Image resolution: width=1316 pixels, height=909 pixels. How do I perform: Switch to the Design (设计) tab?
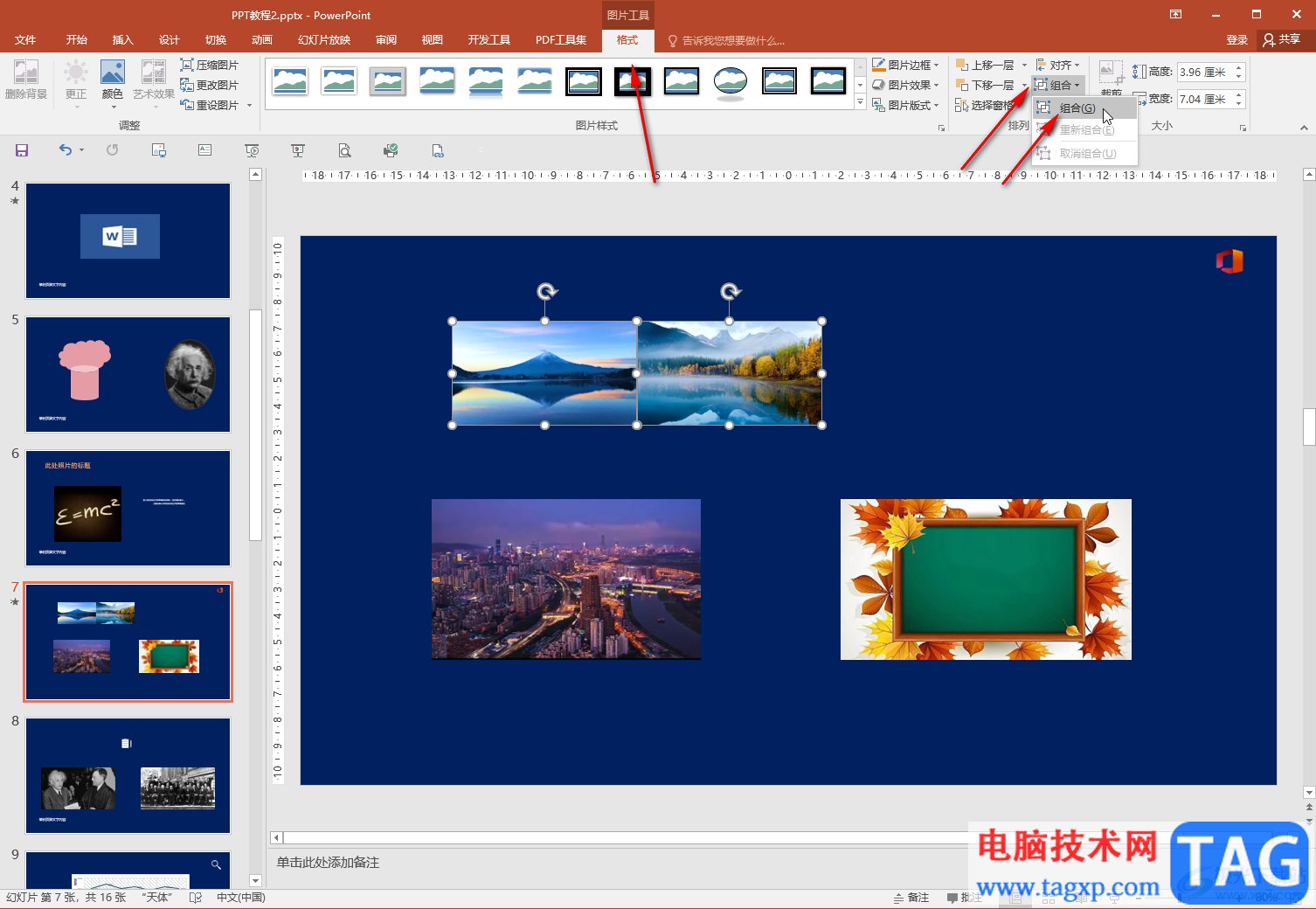pos(169,39)
